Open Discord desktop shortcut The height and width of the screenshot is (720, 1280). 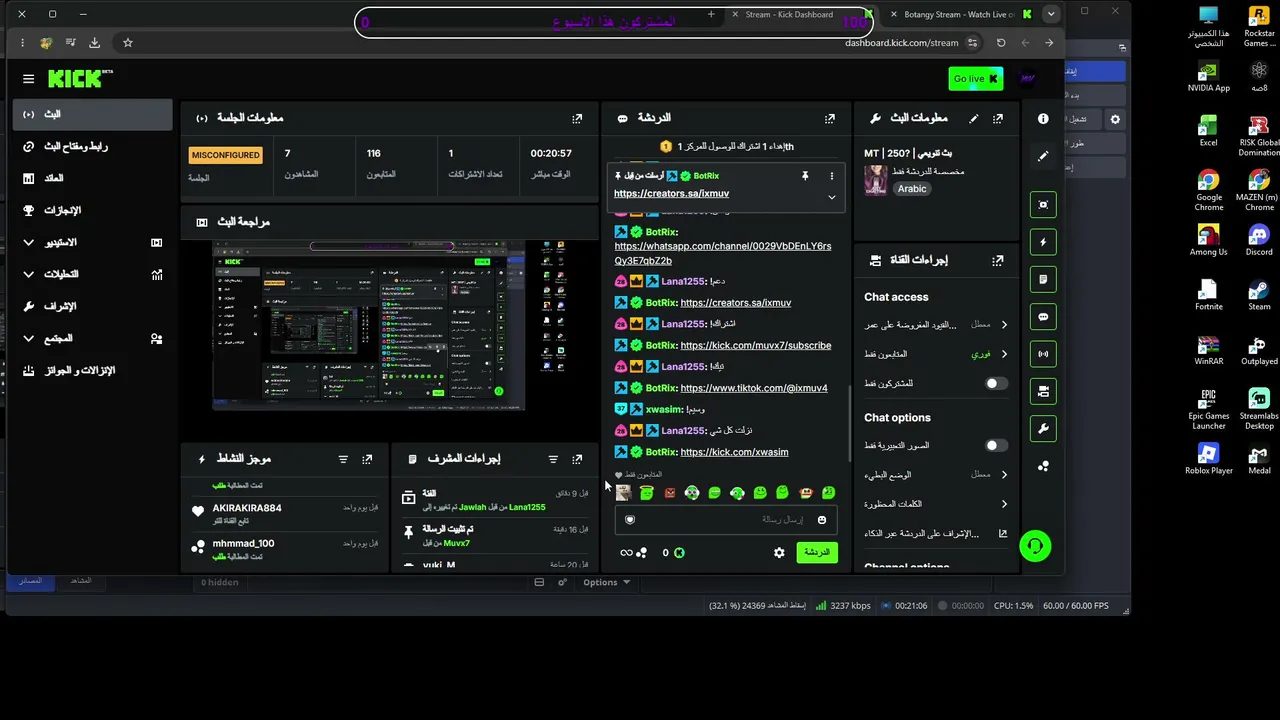[1259, 240]
